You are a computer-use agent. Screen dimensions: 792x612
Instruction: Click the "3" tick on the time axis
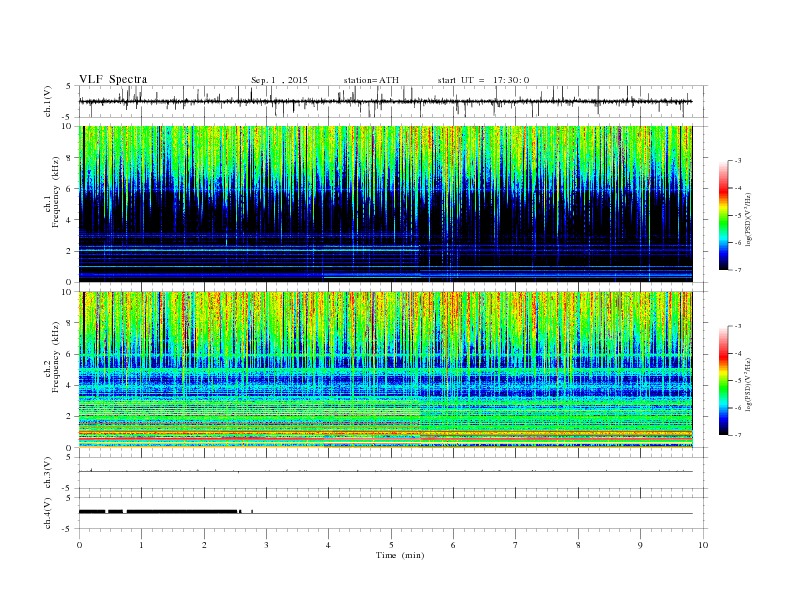[x=266, y=545]
